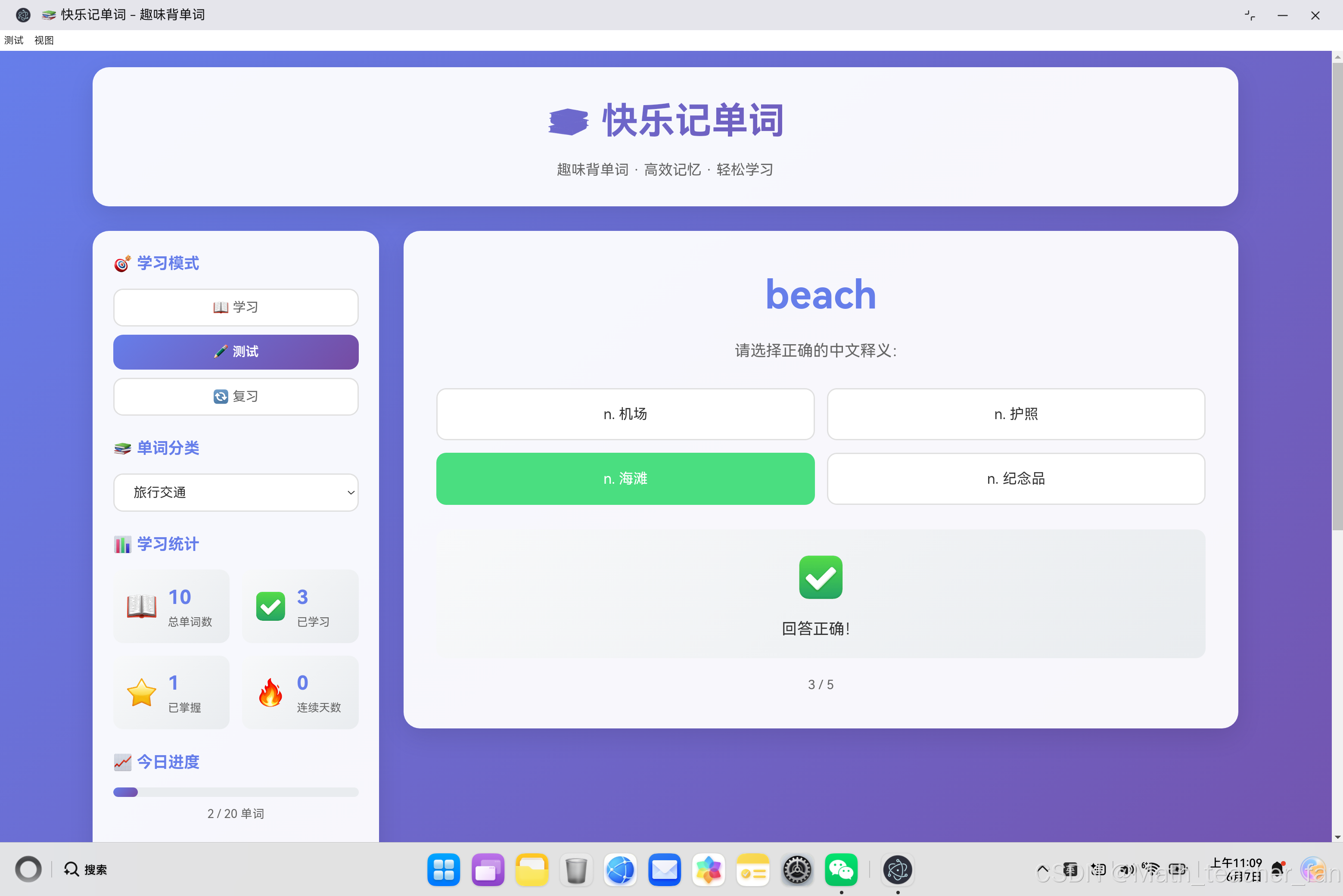Open system settings gear in dock
The height and width of the screenshot is (896, 1343).
point(797,870)
